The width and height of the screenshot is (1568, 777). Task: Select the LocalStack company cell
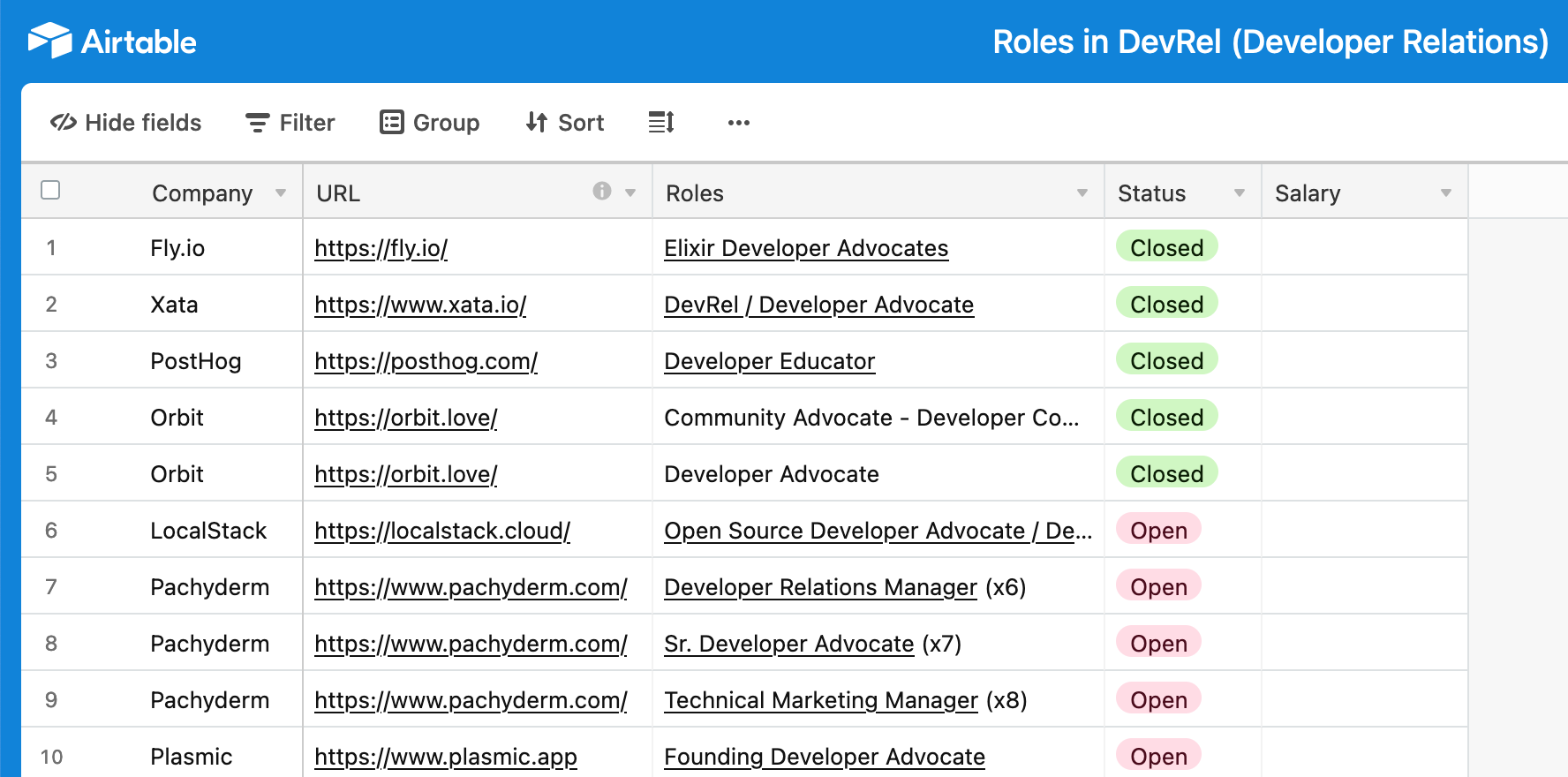click(208, 531)
